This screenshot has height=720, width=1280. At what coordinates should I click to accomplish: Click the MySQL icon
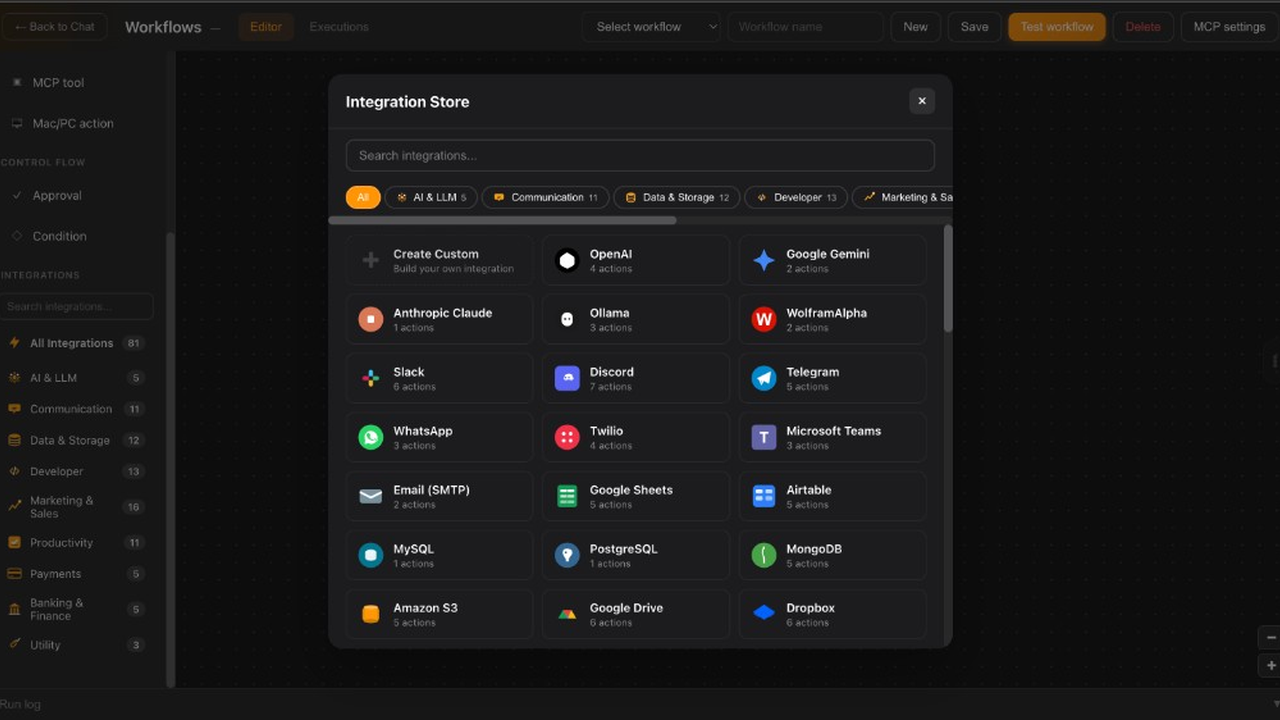point(371,556)
